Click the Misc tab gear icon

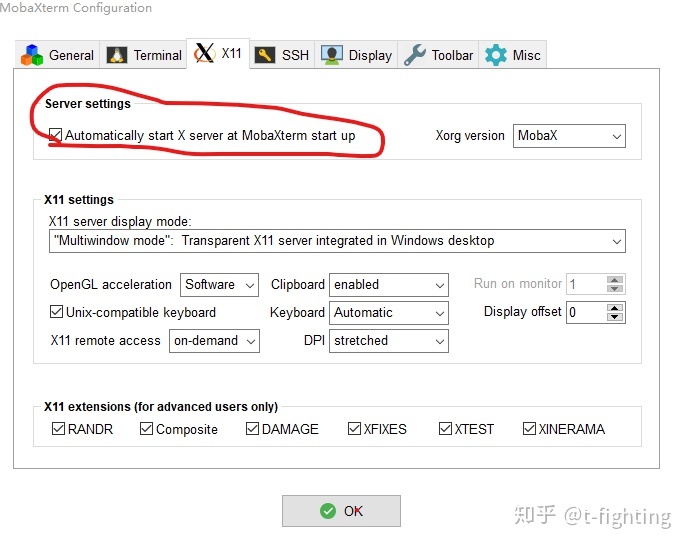[496, 55]
